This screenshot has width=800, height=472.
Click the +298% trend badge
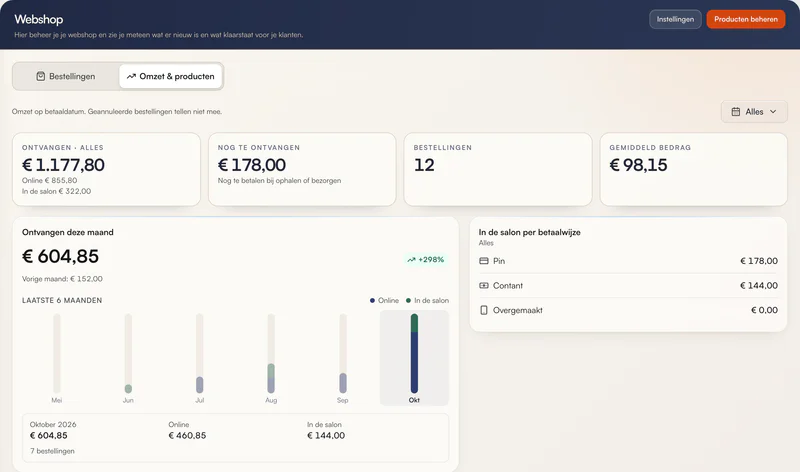pyautogui.click(x=426, y=260)
